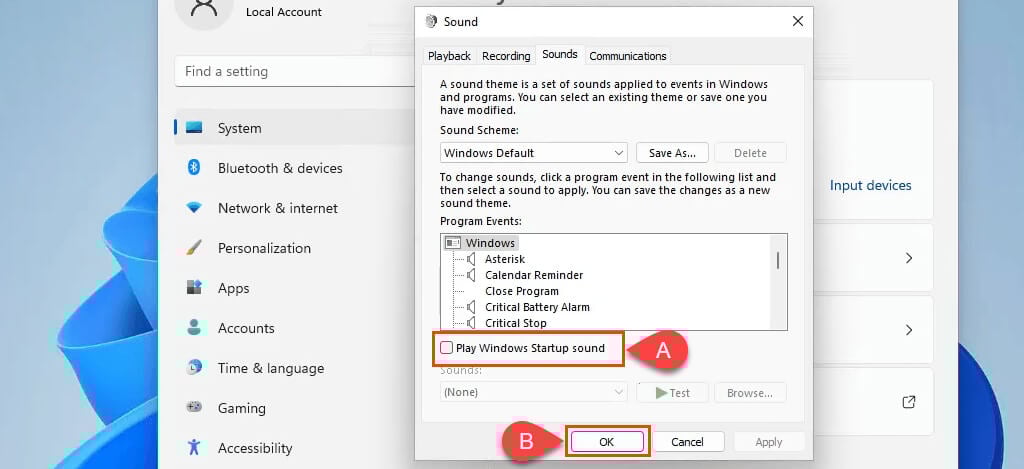Click the Accounts person icon
The height and width of the screenshot is (469, 1024).
(194, 327)
